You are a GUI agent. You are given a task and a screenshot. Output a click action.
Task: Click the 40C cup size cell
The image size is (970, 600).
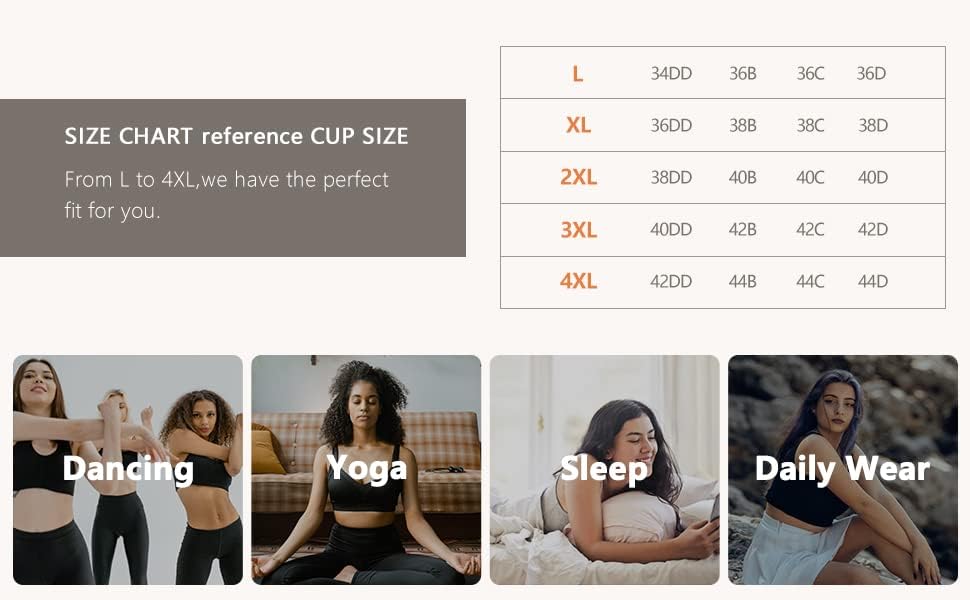coord(810,178)
